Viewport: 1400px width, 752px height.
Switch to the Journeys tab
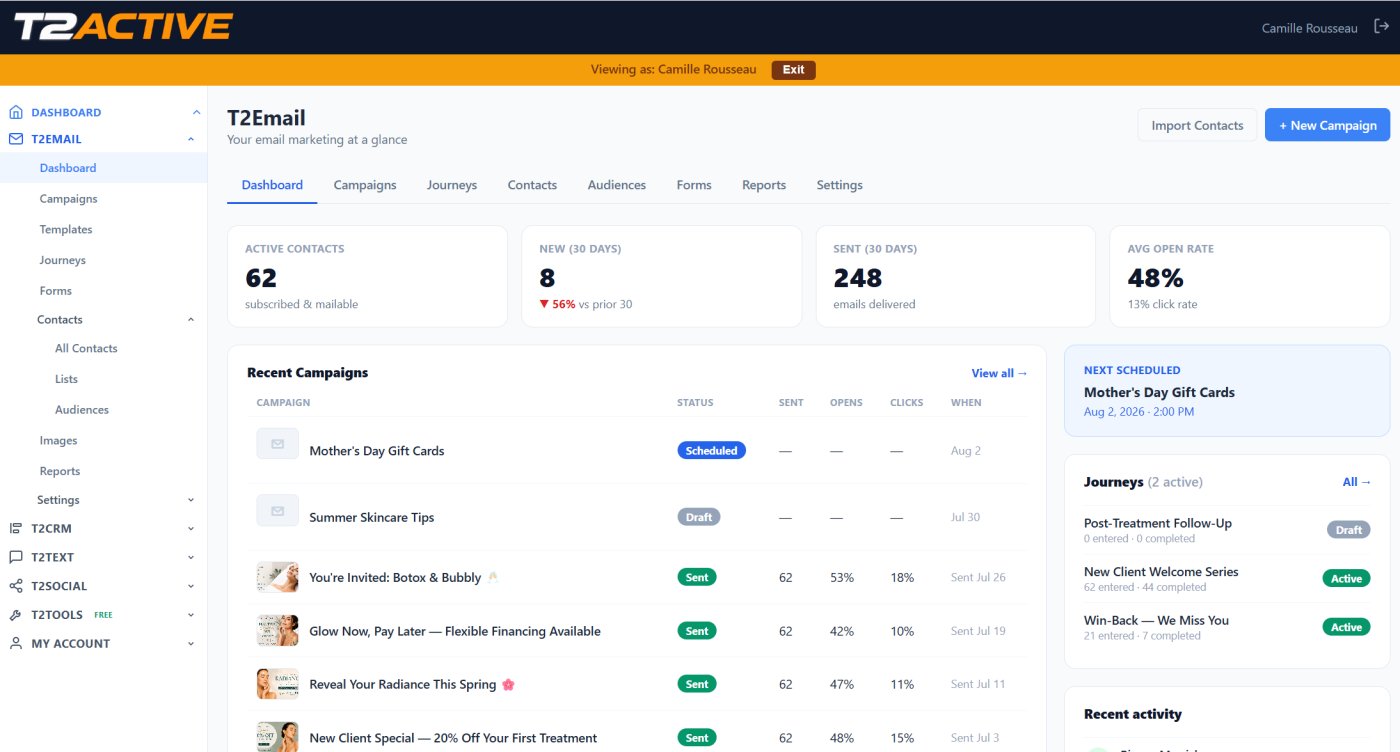coord(452,185)
